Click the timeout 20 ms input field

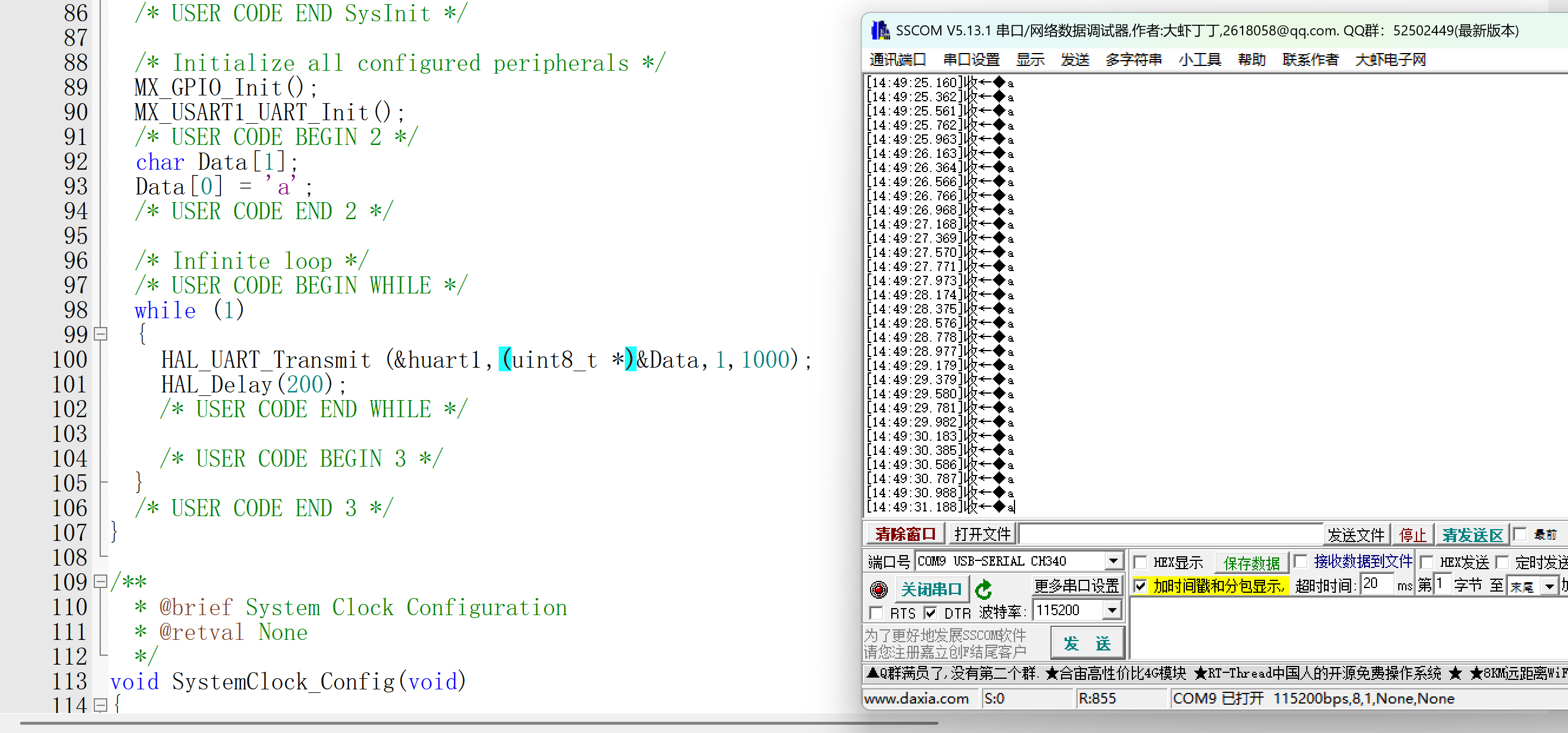click(1376, 585)
